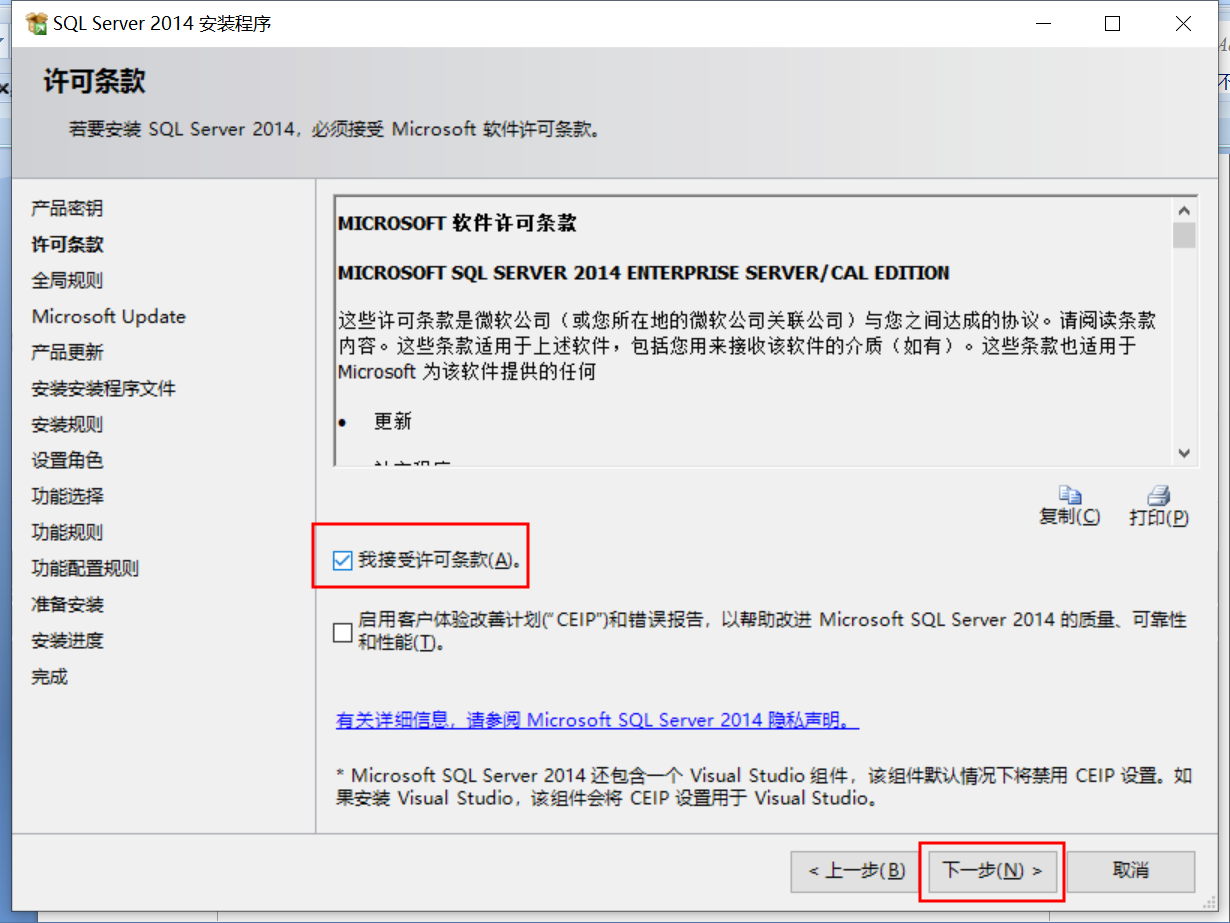The width and height of the screenshot is (1230, 923).
Task: Click the license text scroll down arrow
Action: 1185,453
